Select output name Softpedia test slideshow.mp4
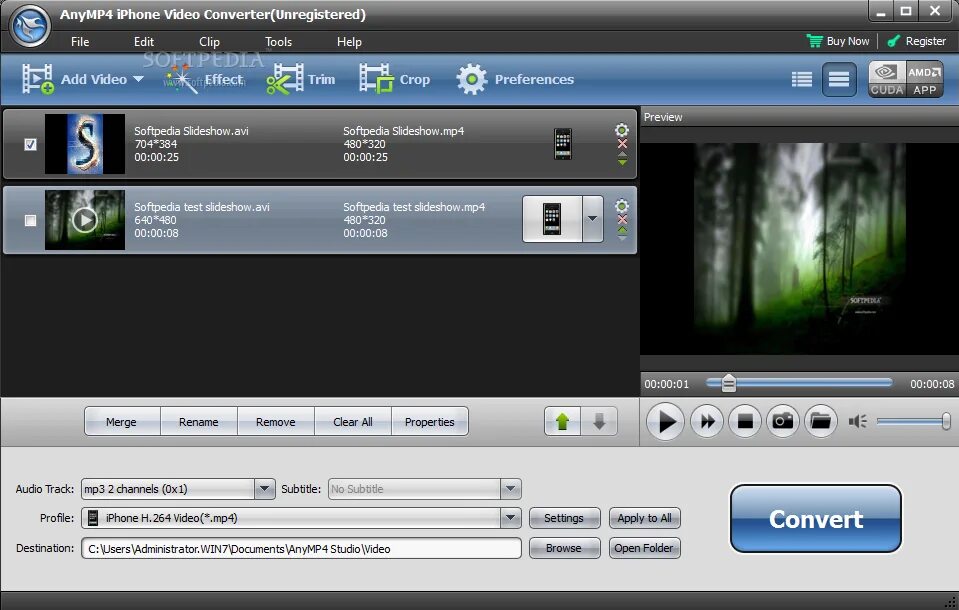The height and width of the screenshot is (610, 959). pyautogui.click(x=414, y=207)
